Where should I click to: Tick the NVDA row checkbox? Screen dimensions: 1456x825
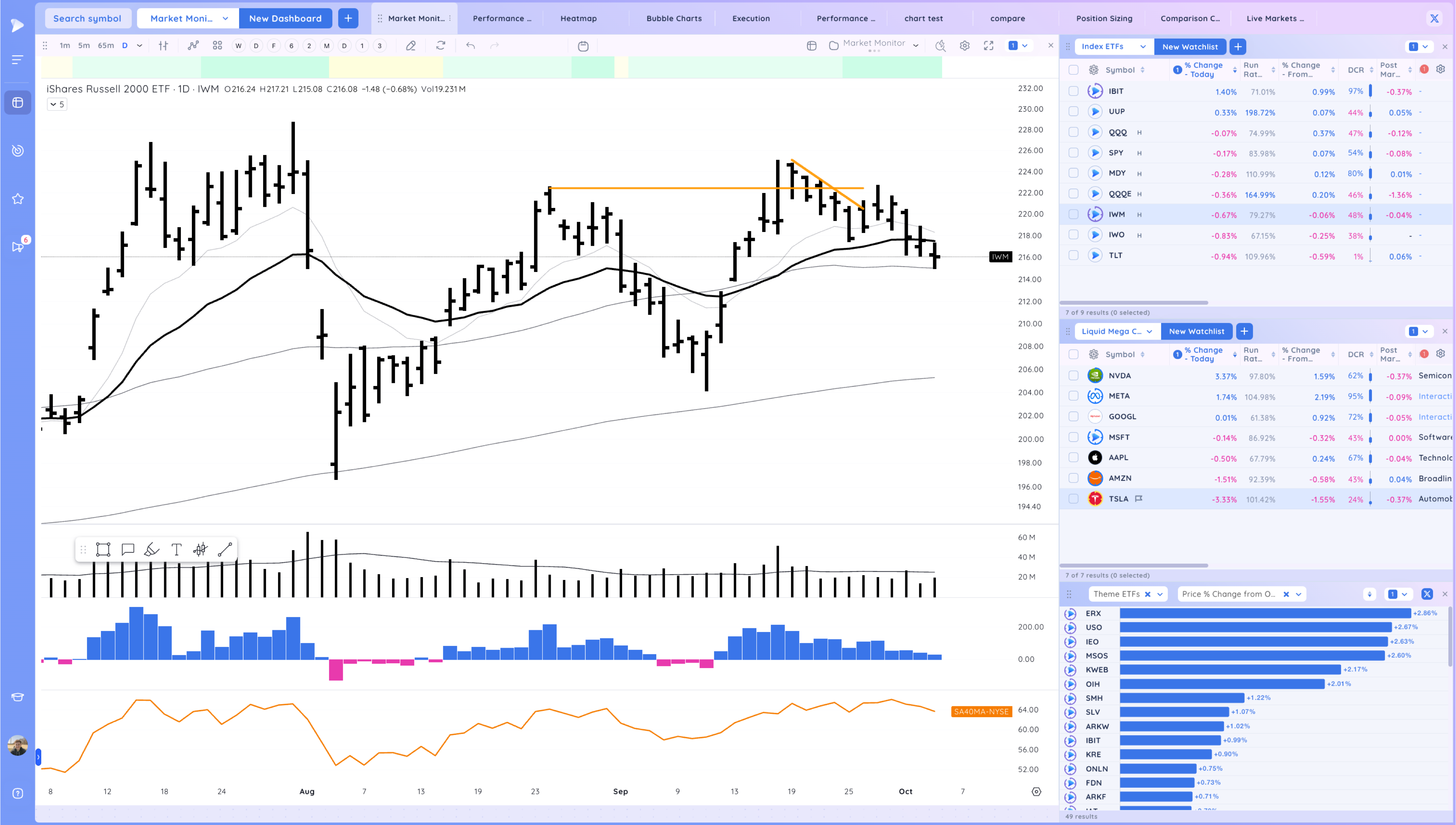coord(1073,376)
